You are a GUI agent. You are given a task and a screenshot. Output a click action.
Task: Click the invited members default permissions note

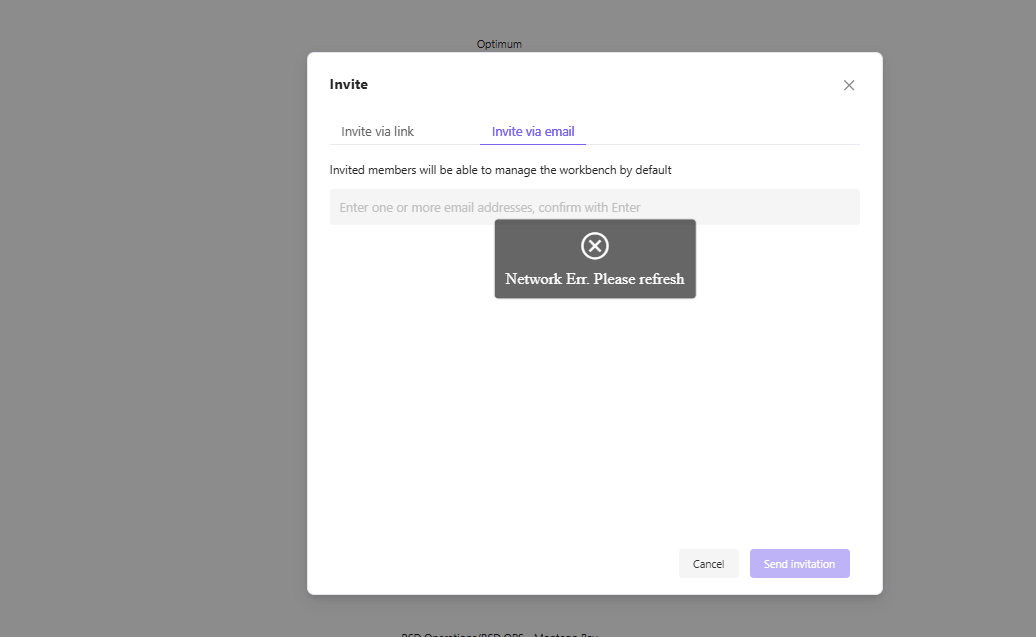pos(500,170)
